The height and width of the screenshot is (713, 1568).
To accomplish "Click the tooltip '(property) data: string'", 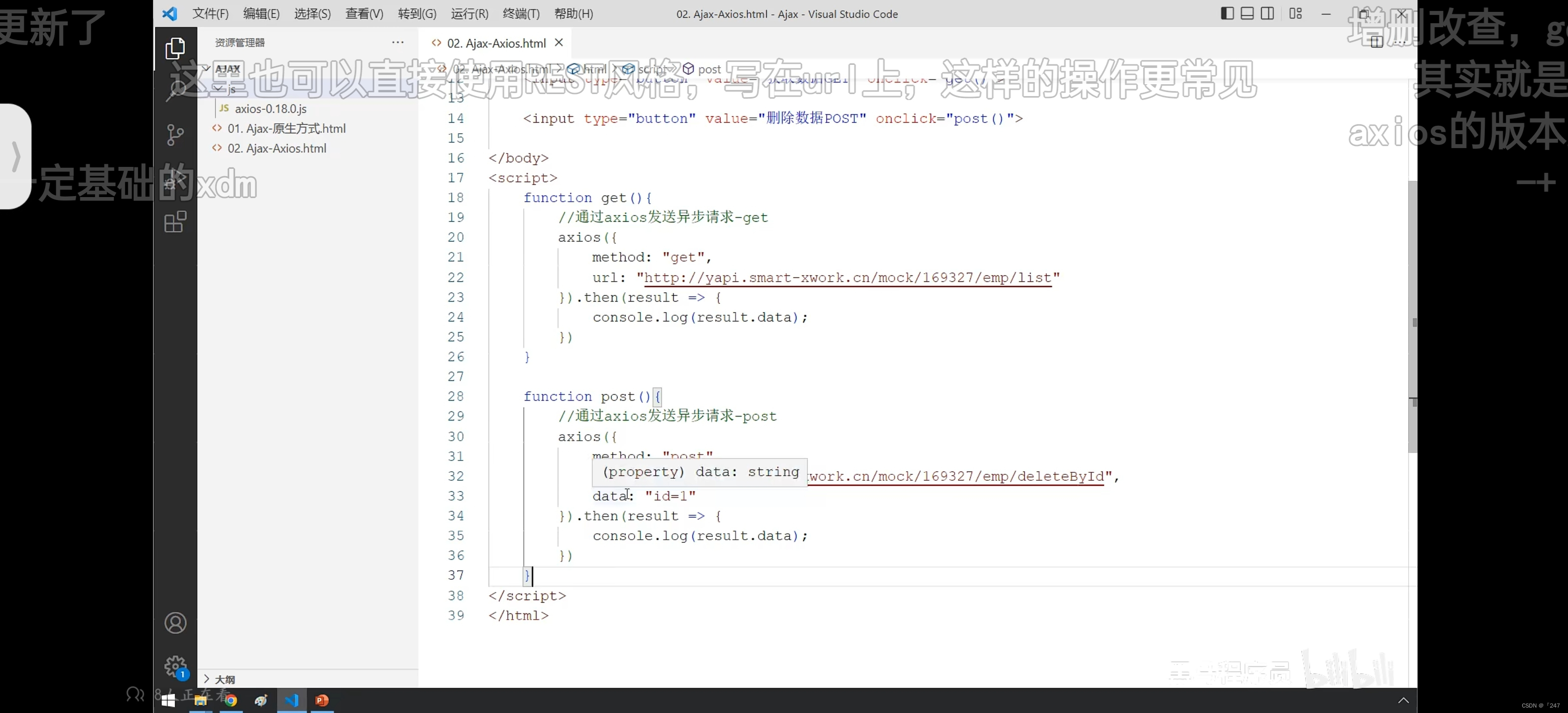I will coord(700,472).
